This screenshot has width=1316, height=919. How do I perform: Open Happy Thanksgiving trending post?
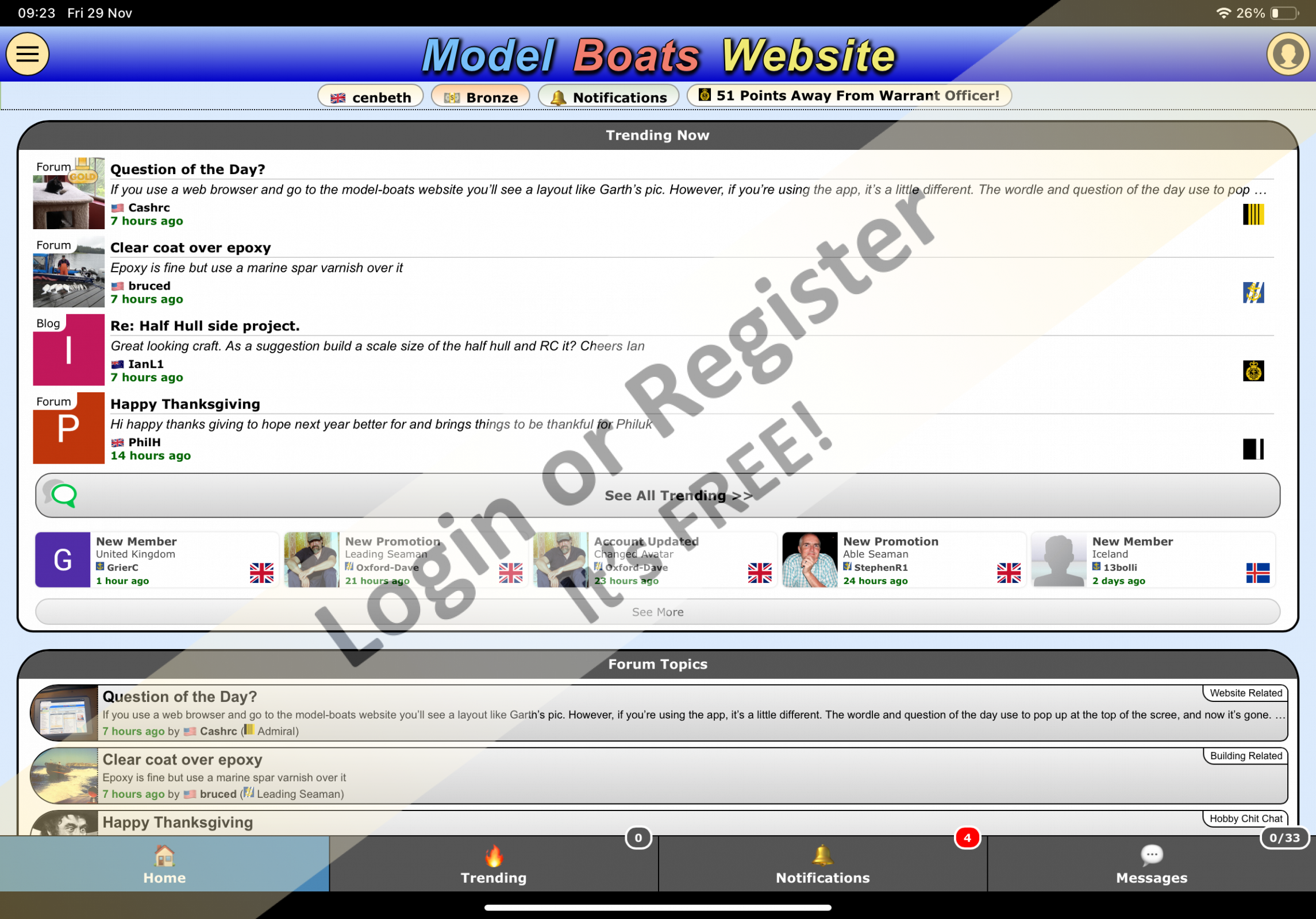tap(185, 404)
